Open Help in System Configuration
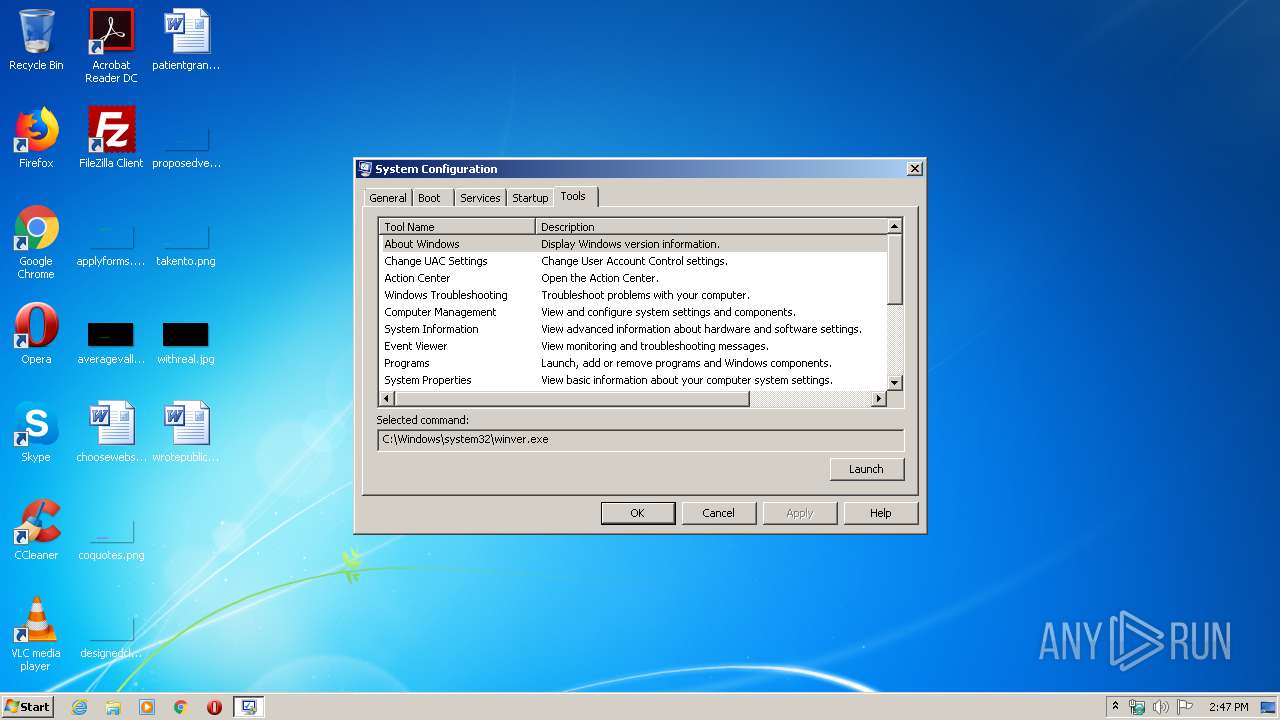The width and height of the screenshot is (1280, 720). (x=880, y=513)
